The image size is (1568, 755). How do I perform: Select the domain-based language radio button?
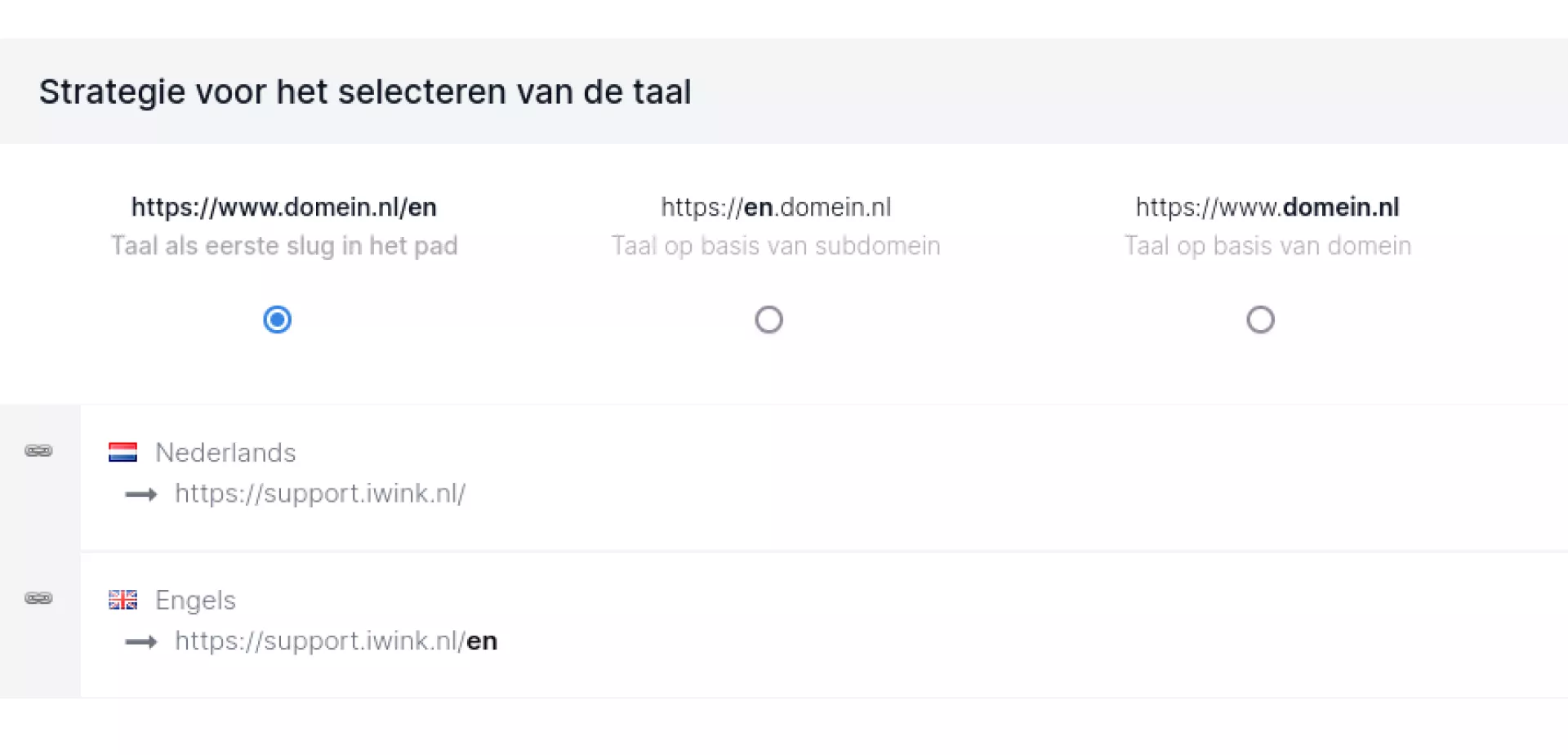click(1260, 319)
